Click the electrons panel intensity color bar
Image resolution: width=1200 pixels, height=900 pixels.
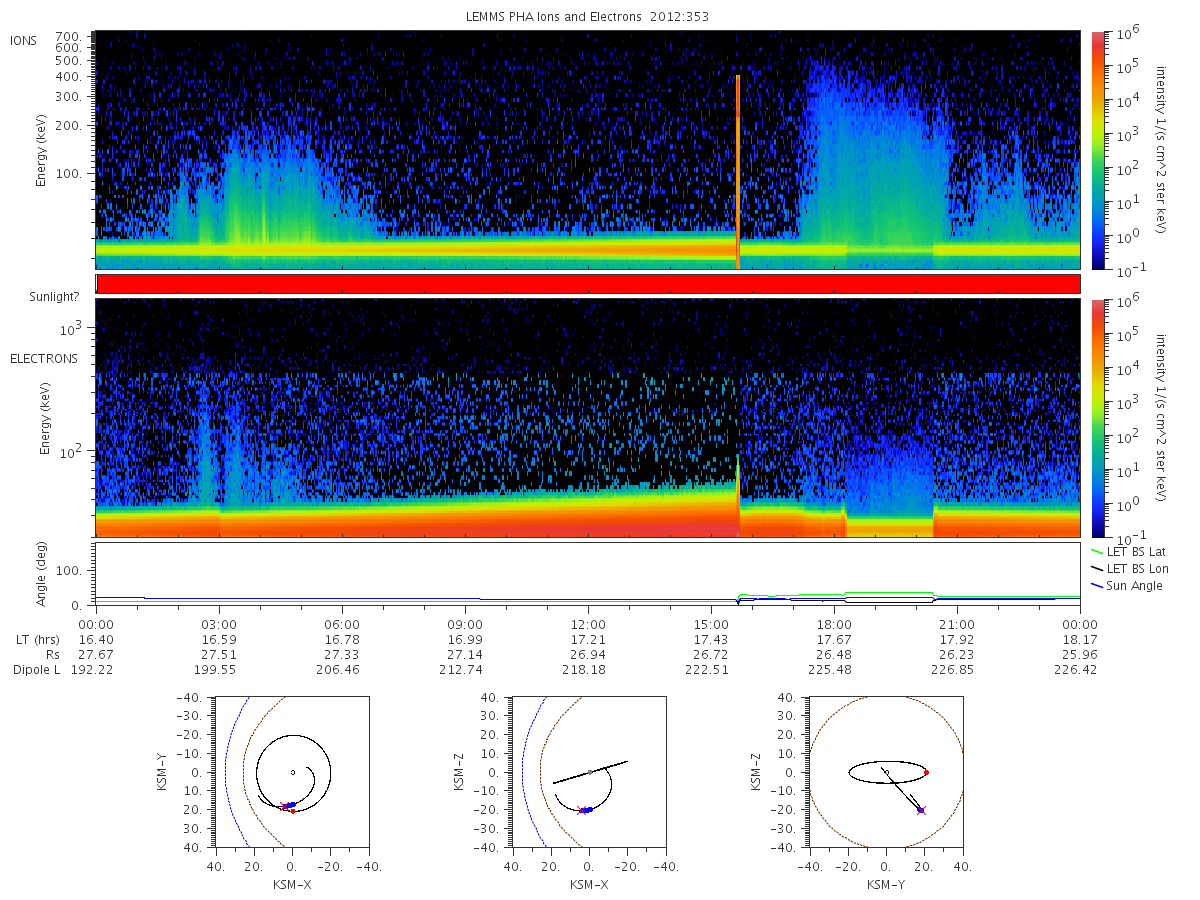[x=1097, y=418]
